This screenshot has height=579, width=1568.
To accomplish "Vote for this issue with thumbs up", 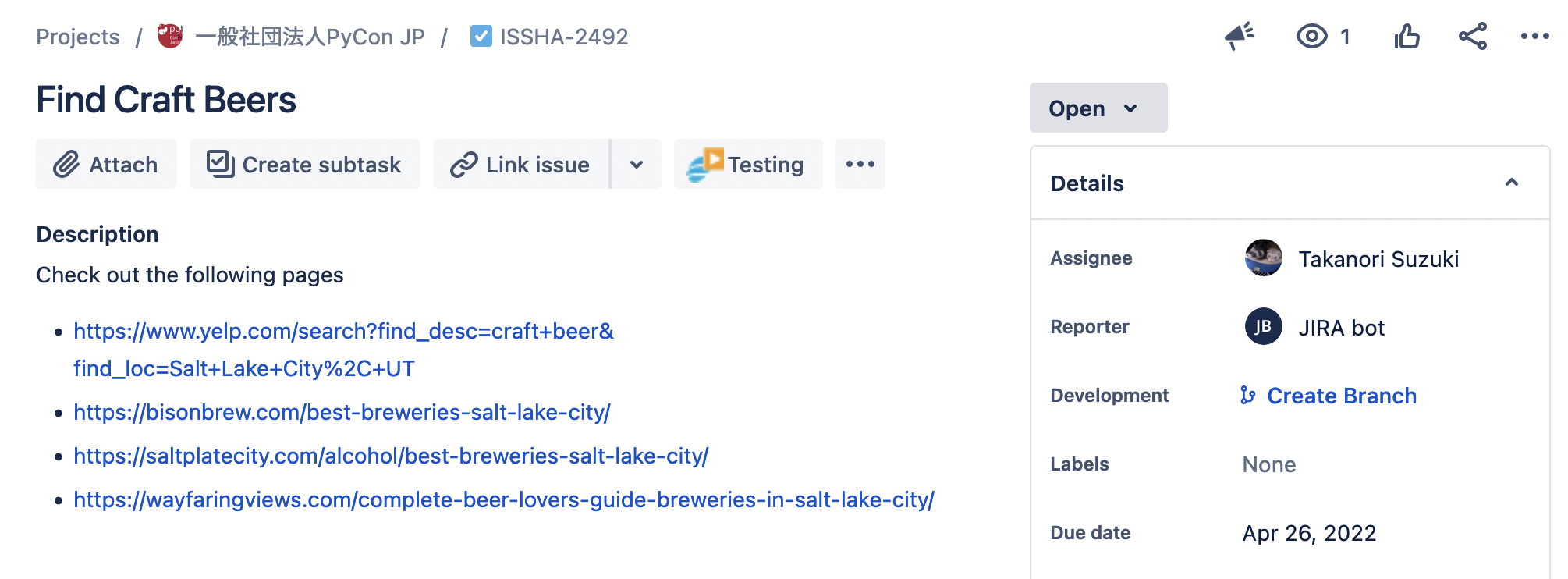I will point(1407,36).
